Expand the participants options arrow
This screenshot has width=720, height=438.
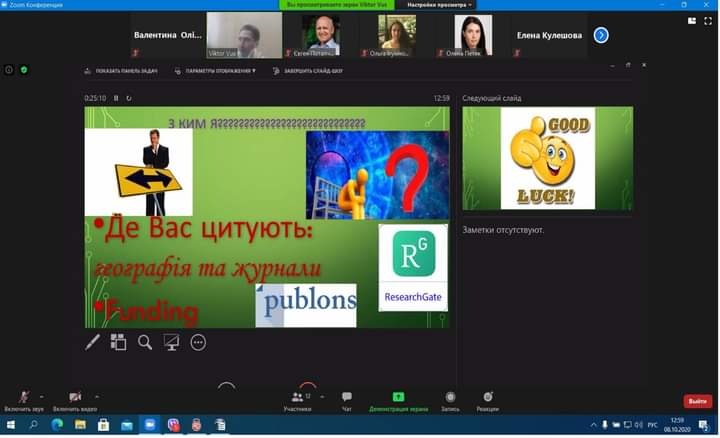pyautogui.click(x=322, y=397)
